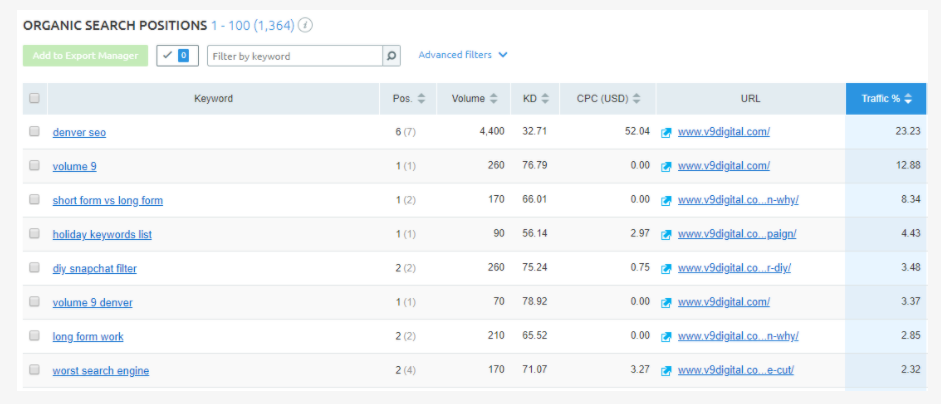Image resolution: width=941 pixels, height=404 pixels.
Task: Click external link icon in diy snapchat filter row
Action: tap(667, 268)
